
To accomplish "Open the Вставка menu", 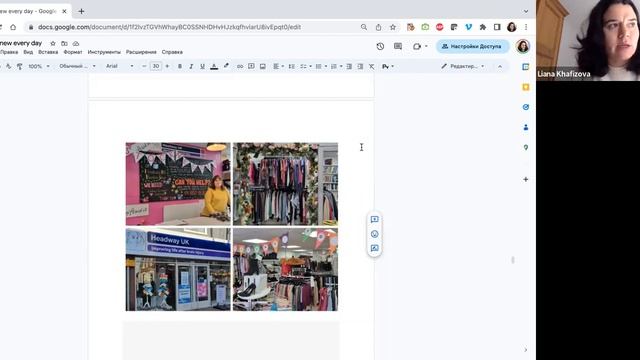I will (x=48, y=52).
